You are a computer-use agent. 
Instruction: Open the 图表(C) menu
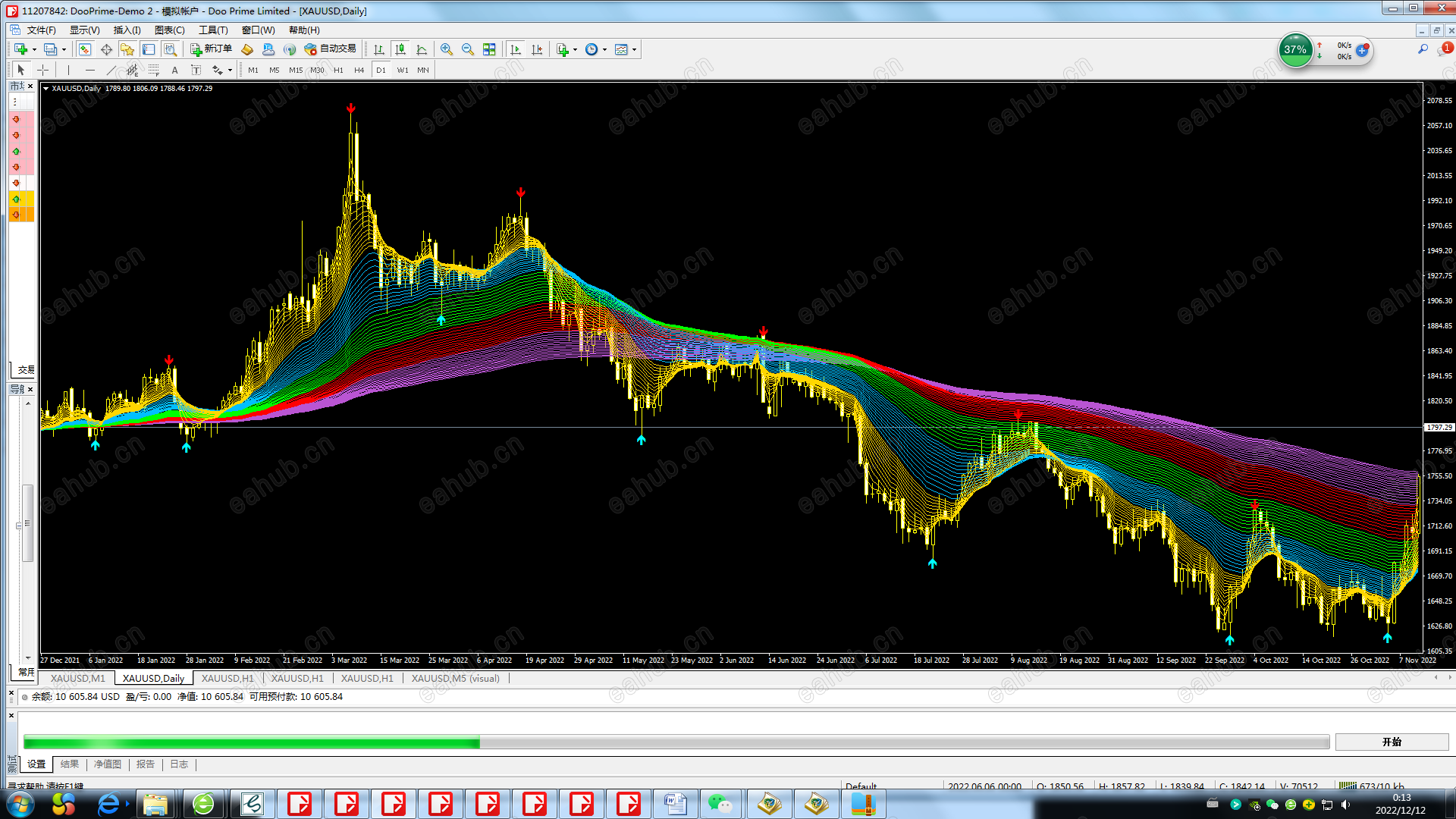click(x=169, y=30)
